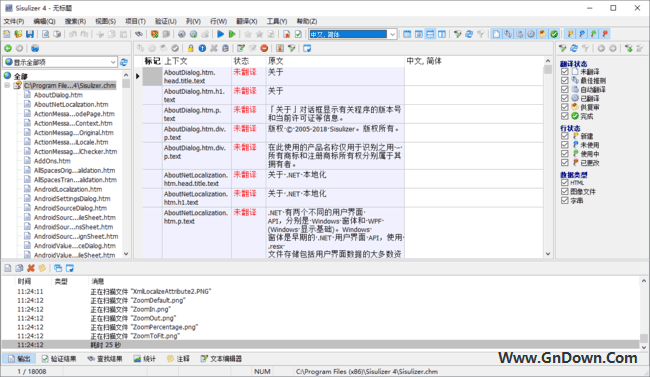This screenshot has height=377, width=650.
Task: Click the yellow padlock lock icon
Action: click(190, 49)
